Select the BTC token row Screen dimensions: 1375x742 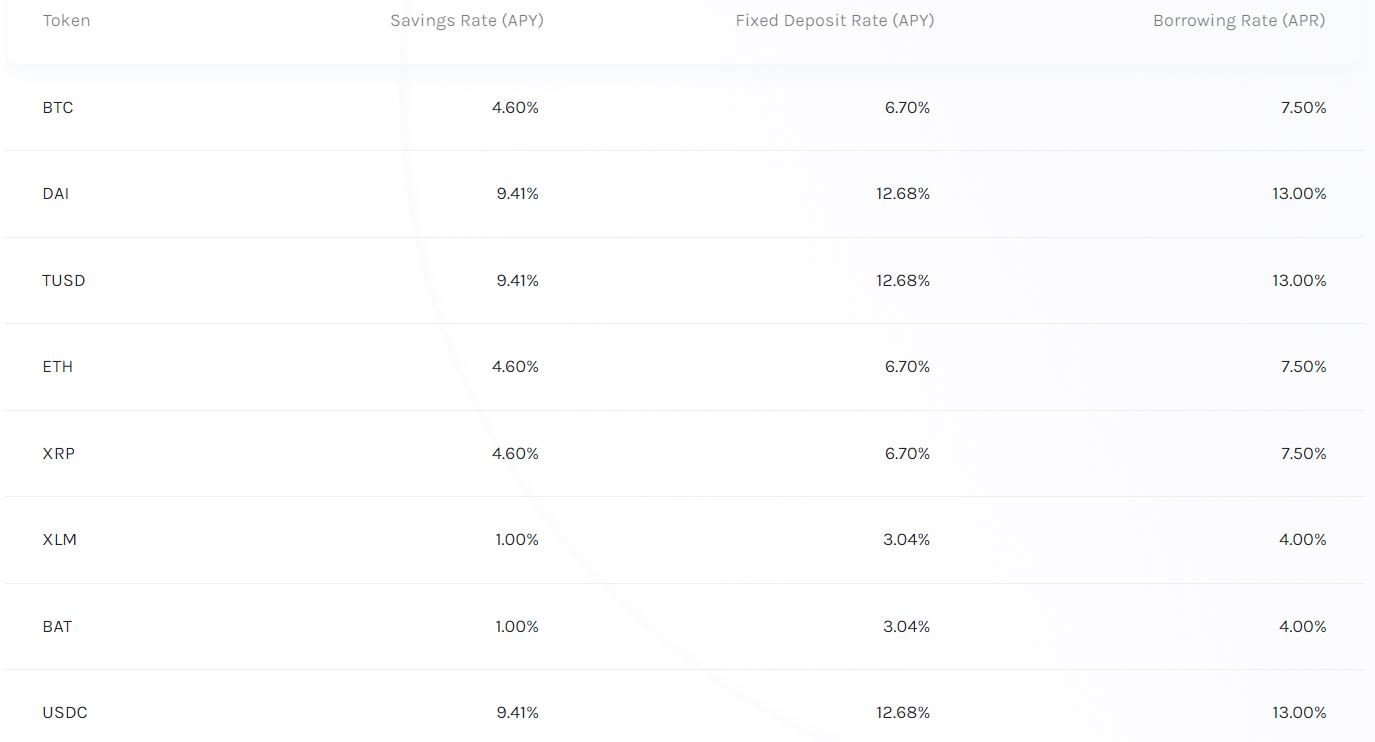click(x=685, y=108)
